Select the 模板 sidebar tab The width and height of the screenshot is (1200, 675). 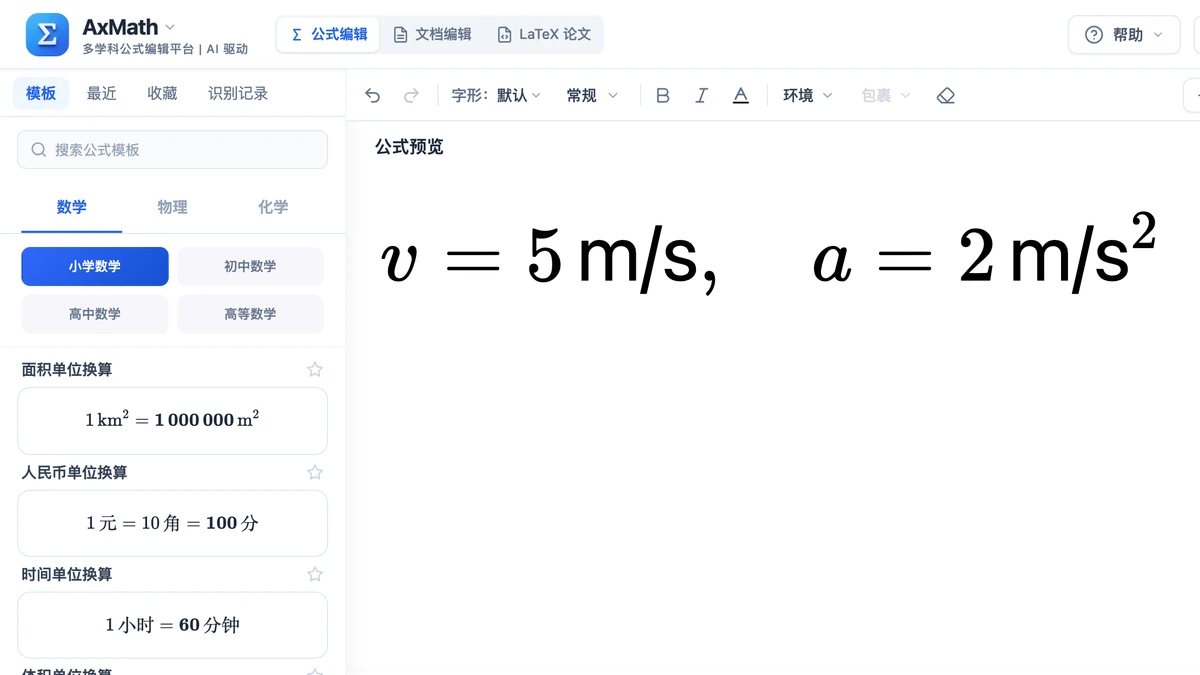point(41,93)
